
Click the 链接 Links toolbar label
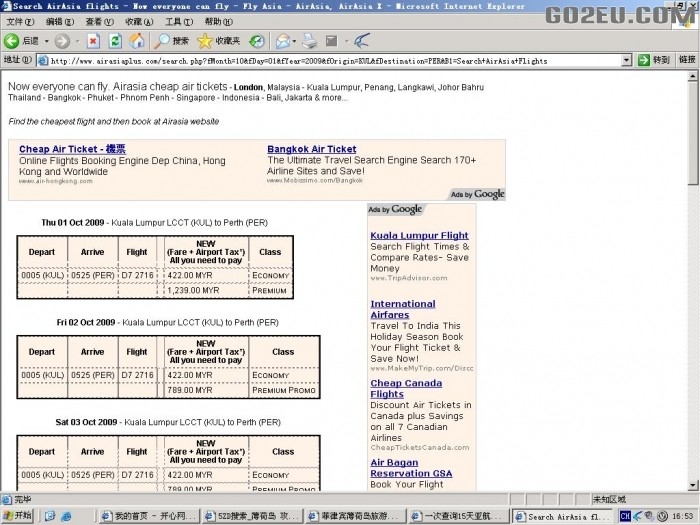pyautogui.click(x=687, y=59)
